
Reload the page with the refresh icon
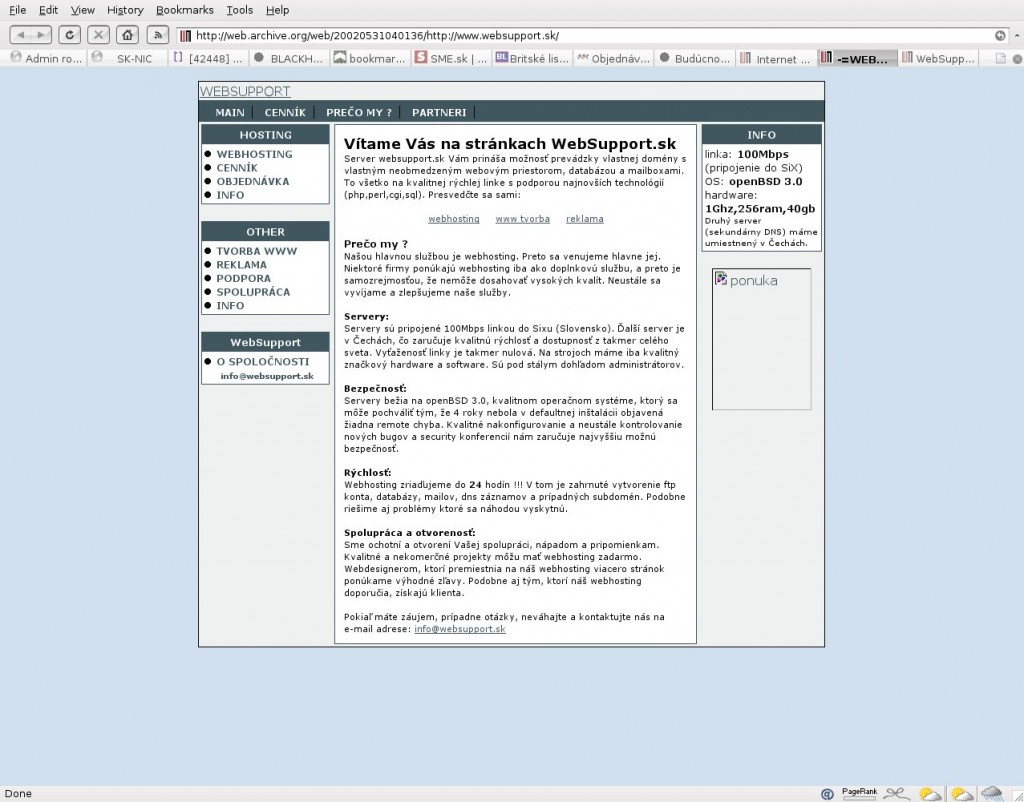69,33
